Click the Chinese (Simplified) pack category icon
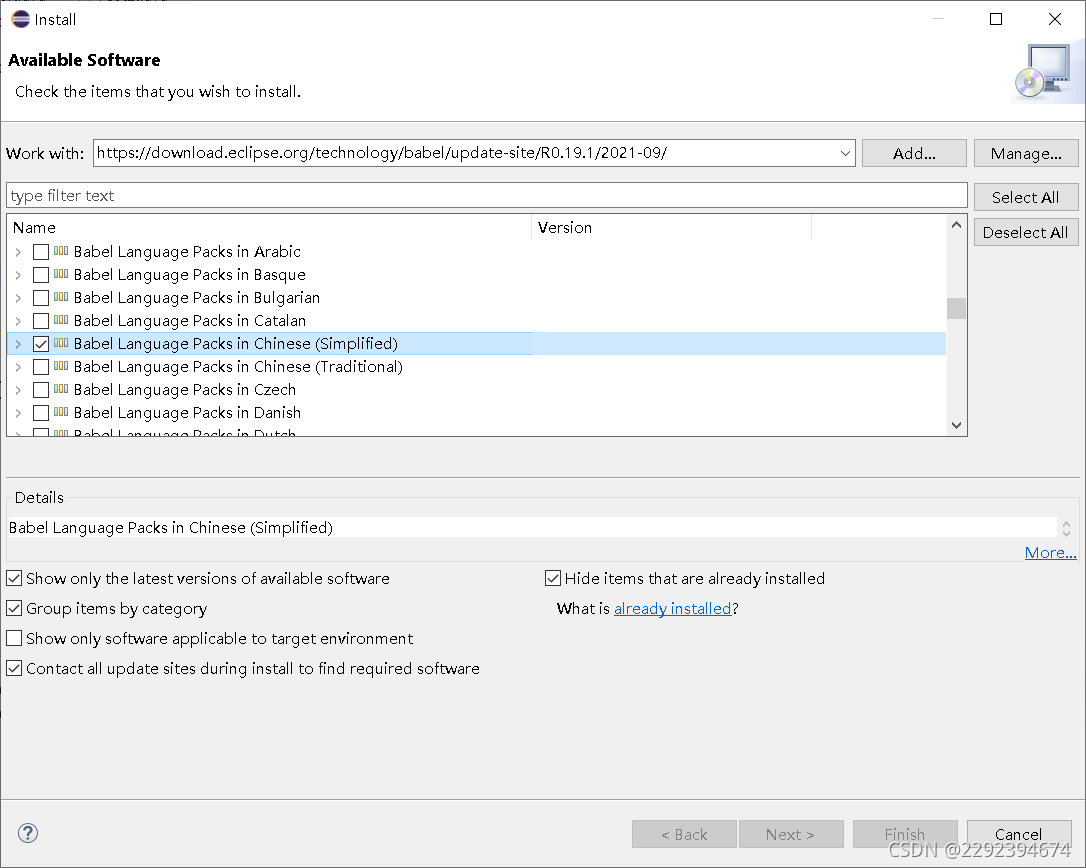 [x=61, y=343]
